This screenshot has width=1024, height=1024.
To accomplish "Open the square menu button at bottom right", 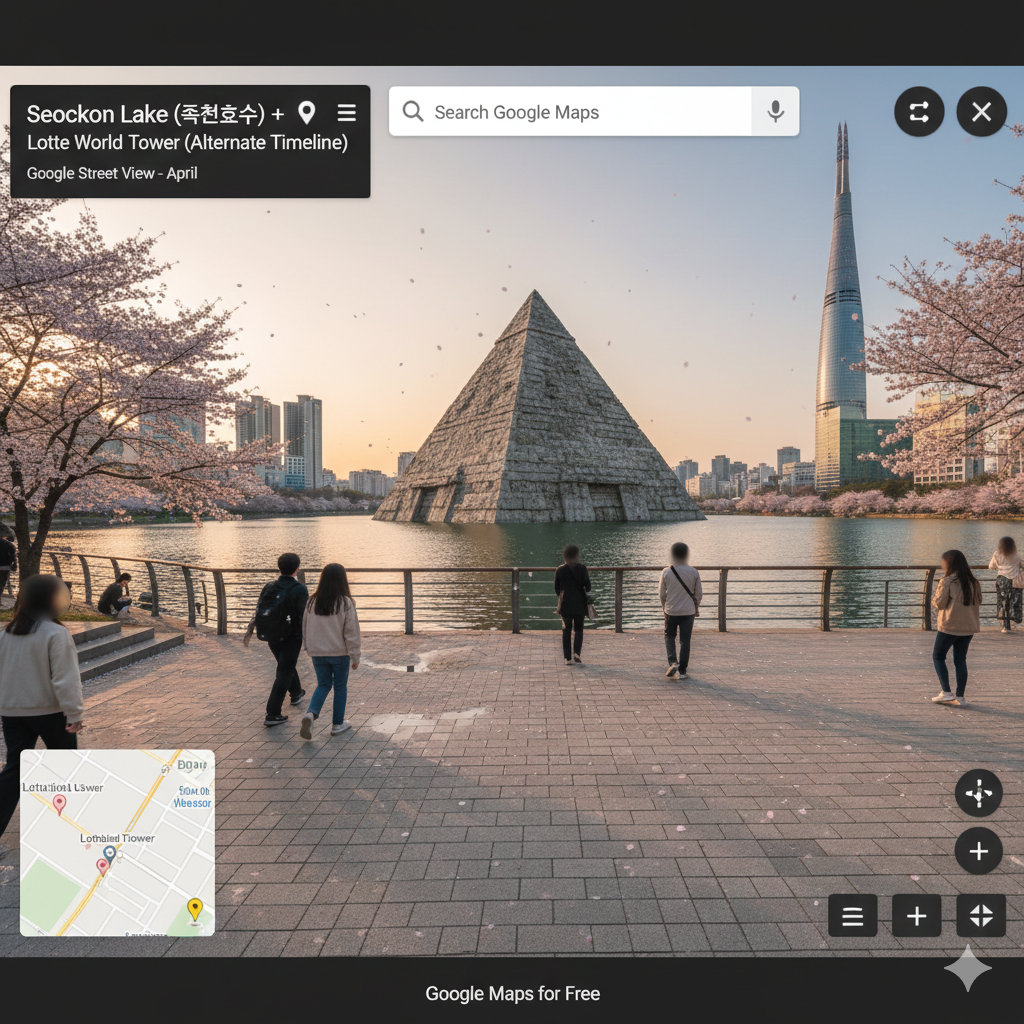I will 852,915.
